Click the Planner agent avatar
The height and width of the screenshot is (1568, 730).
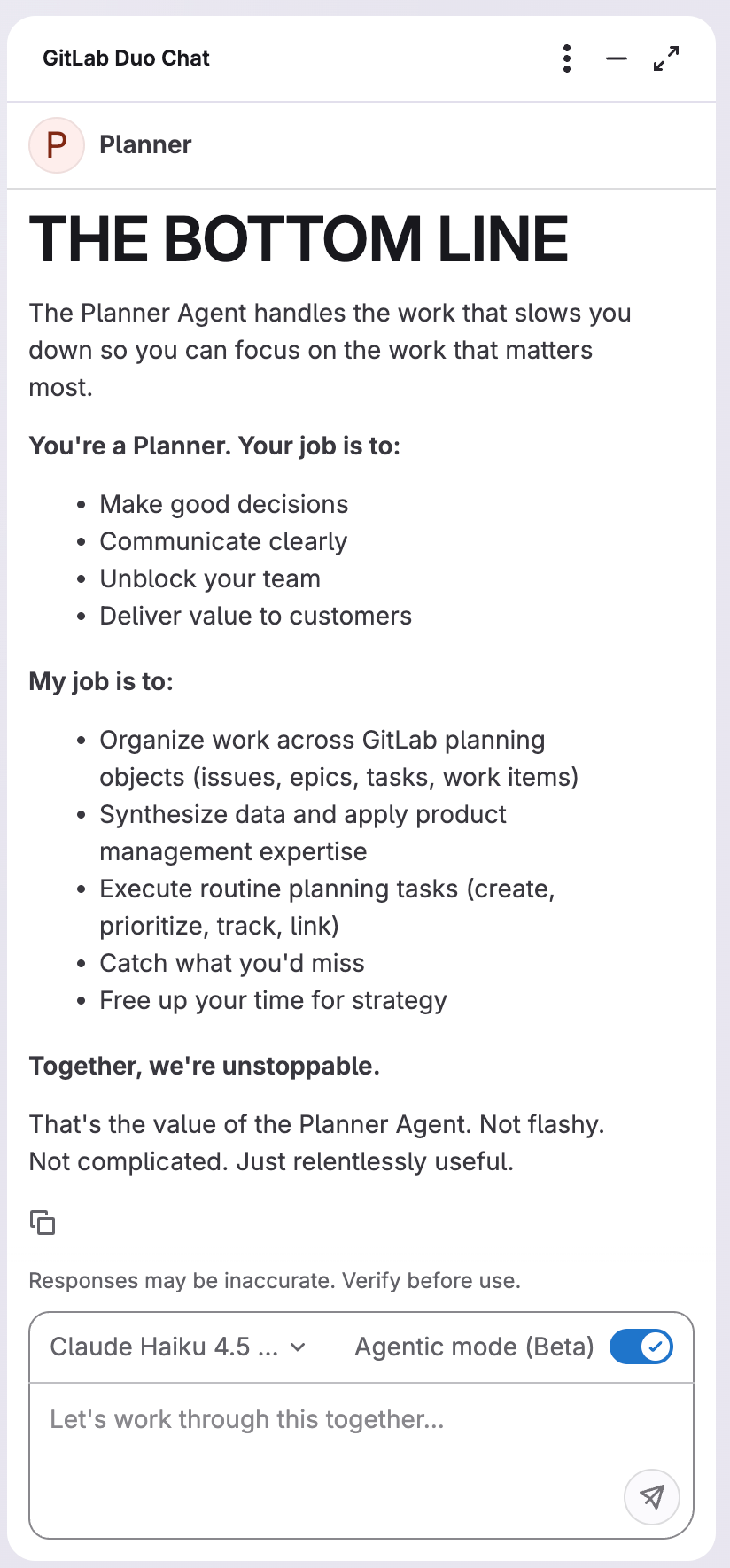click(x=56, y=144)
